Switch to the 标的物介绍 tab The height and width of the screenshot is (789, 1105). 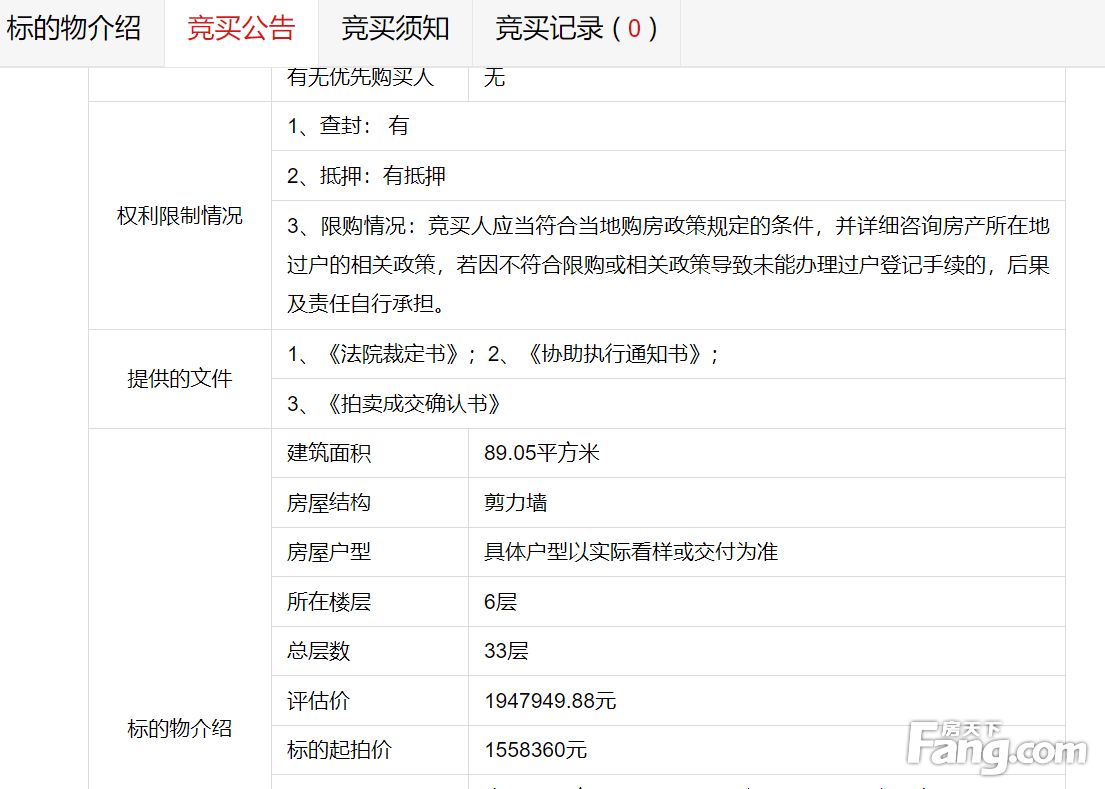pos(75,29)
